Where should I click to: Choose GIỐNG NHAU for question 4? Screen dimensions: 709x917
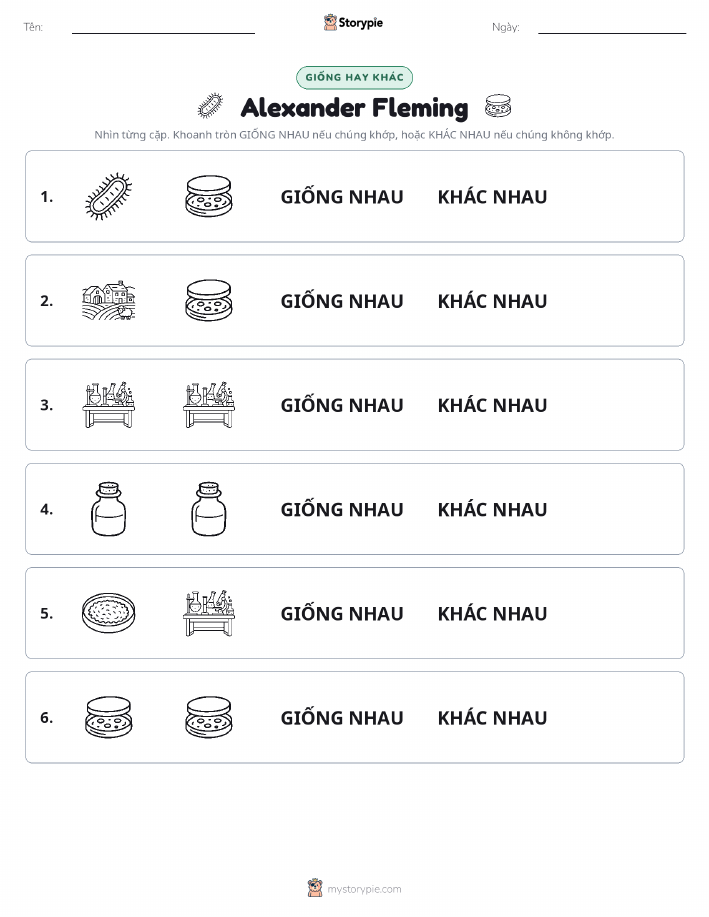pyautogui.click(x=342, y=509)
